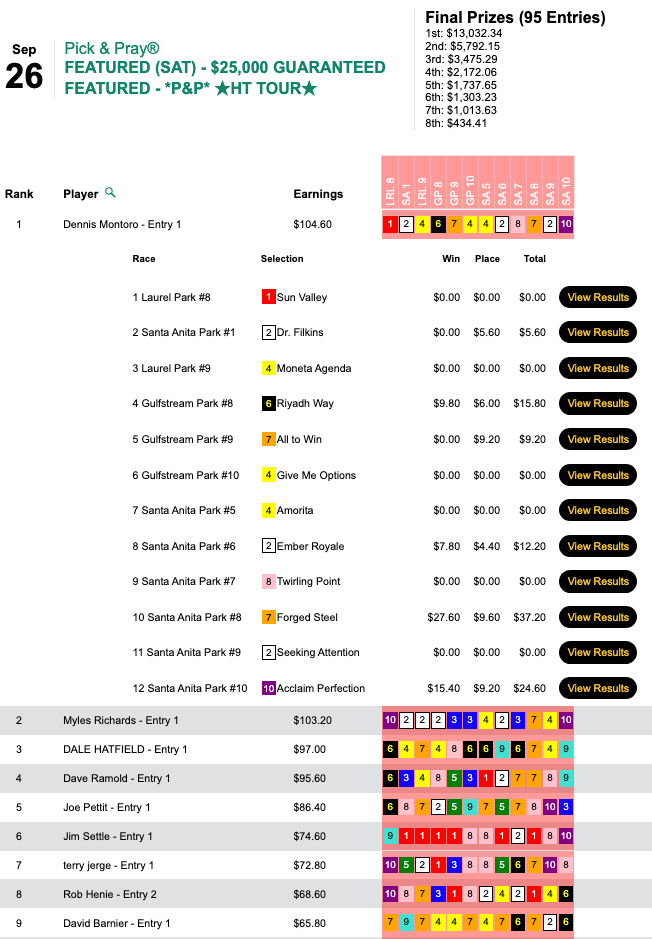Image resolution: width=652 pixels, height=939 pixels.
Task: Open Joe Pettit - Entry 1 row
Action: click(x=326, y=807)
